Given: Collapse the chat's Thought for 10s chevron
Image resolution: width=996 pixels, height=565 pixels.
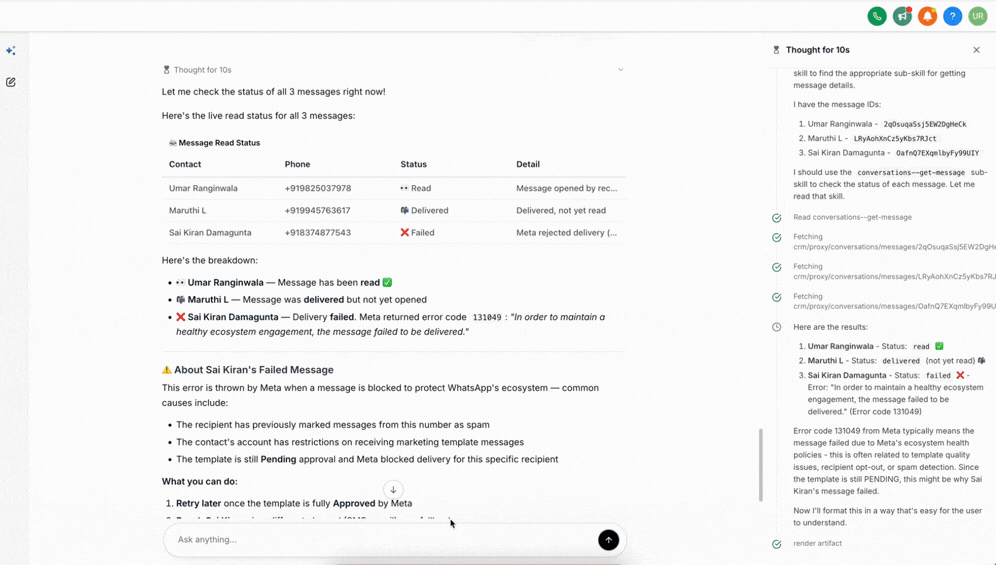Looking at the screenshot, I should coord(620,70).
